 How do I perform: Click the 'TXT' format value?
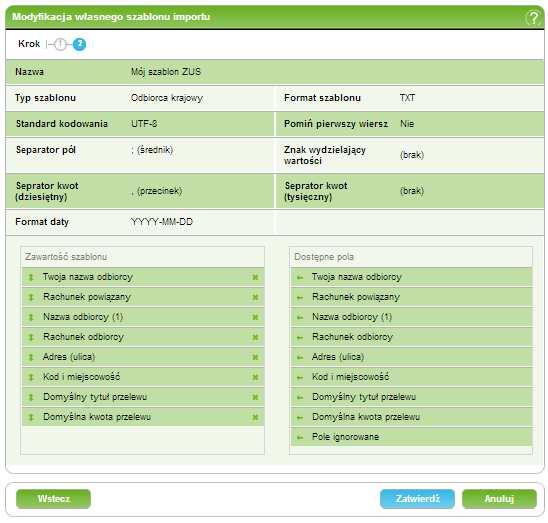tap(408, 98)
